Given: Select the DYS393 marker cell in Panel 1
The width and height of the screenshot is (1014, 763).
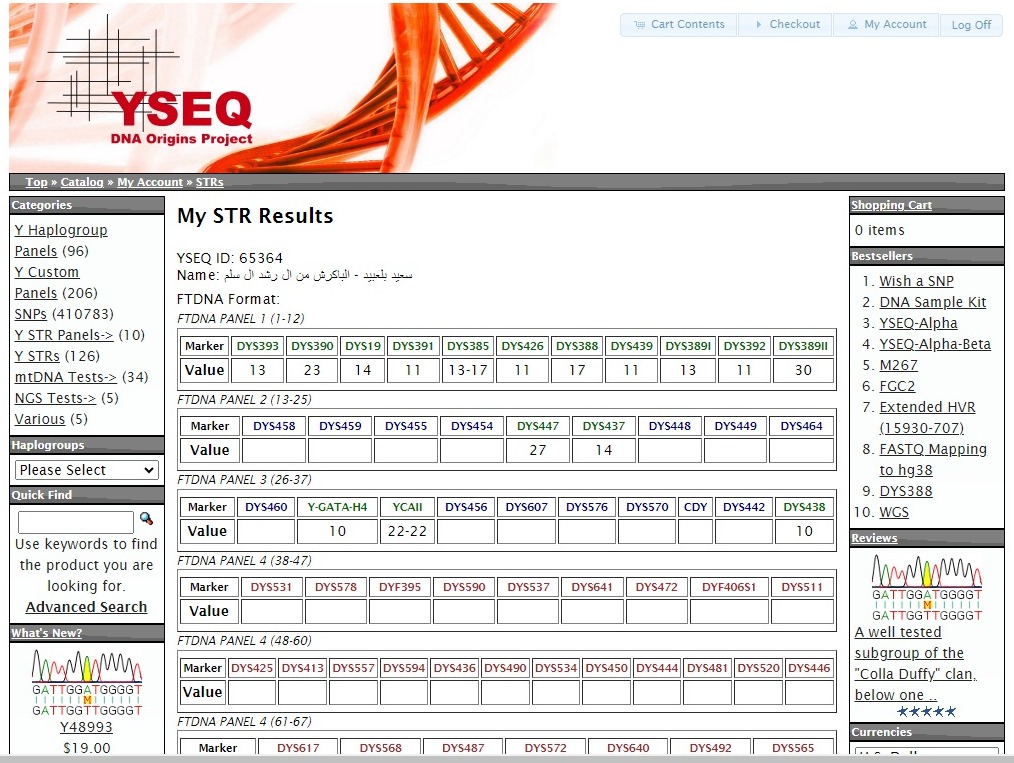Looking at the screenshot, I should point(257,346).
